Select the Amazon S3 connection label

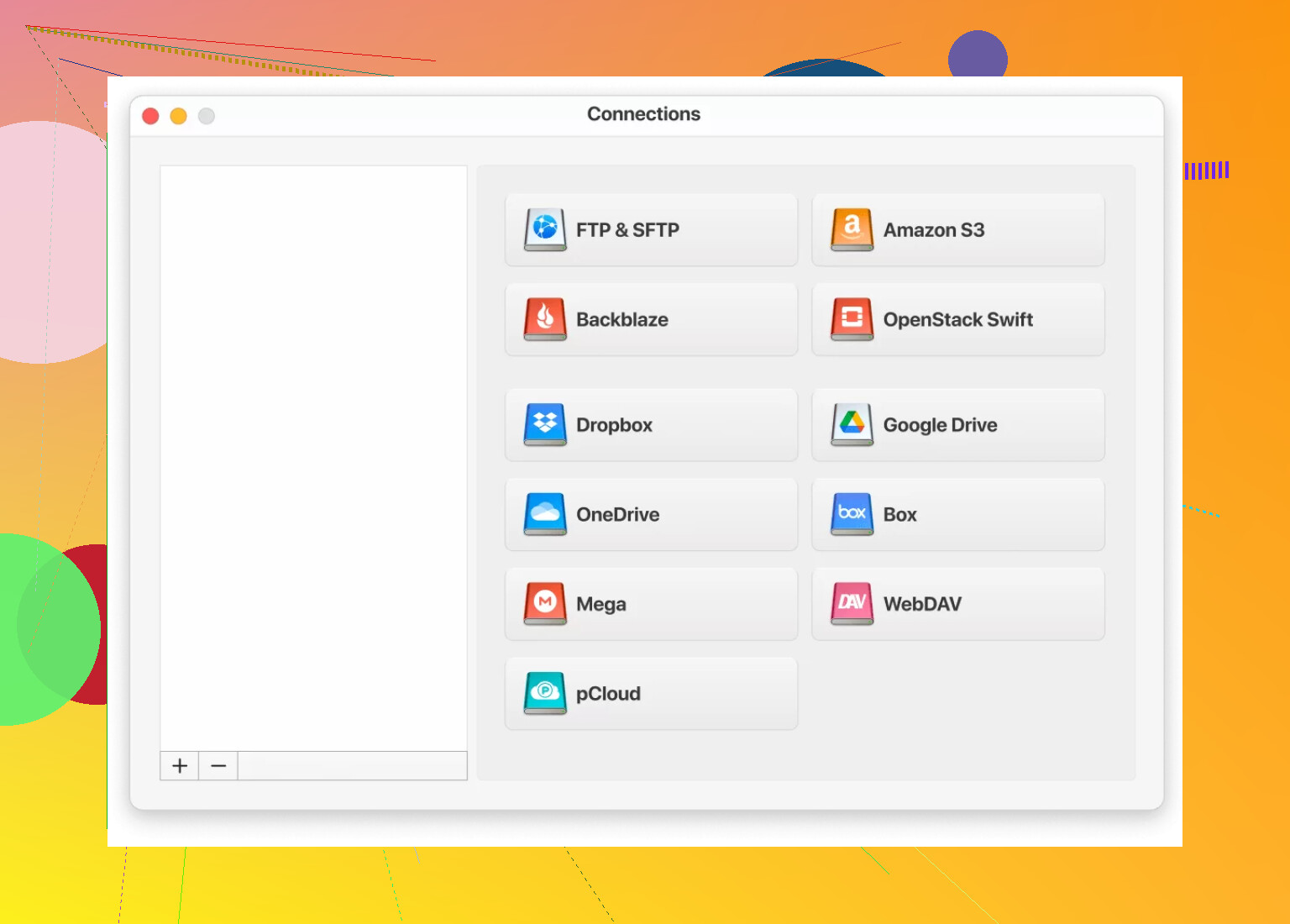[934, 230]
